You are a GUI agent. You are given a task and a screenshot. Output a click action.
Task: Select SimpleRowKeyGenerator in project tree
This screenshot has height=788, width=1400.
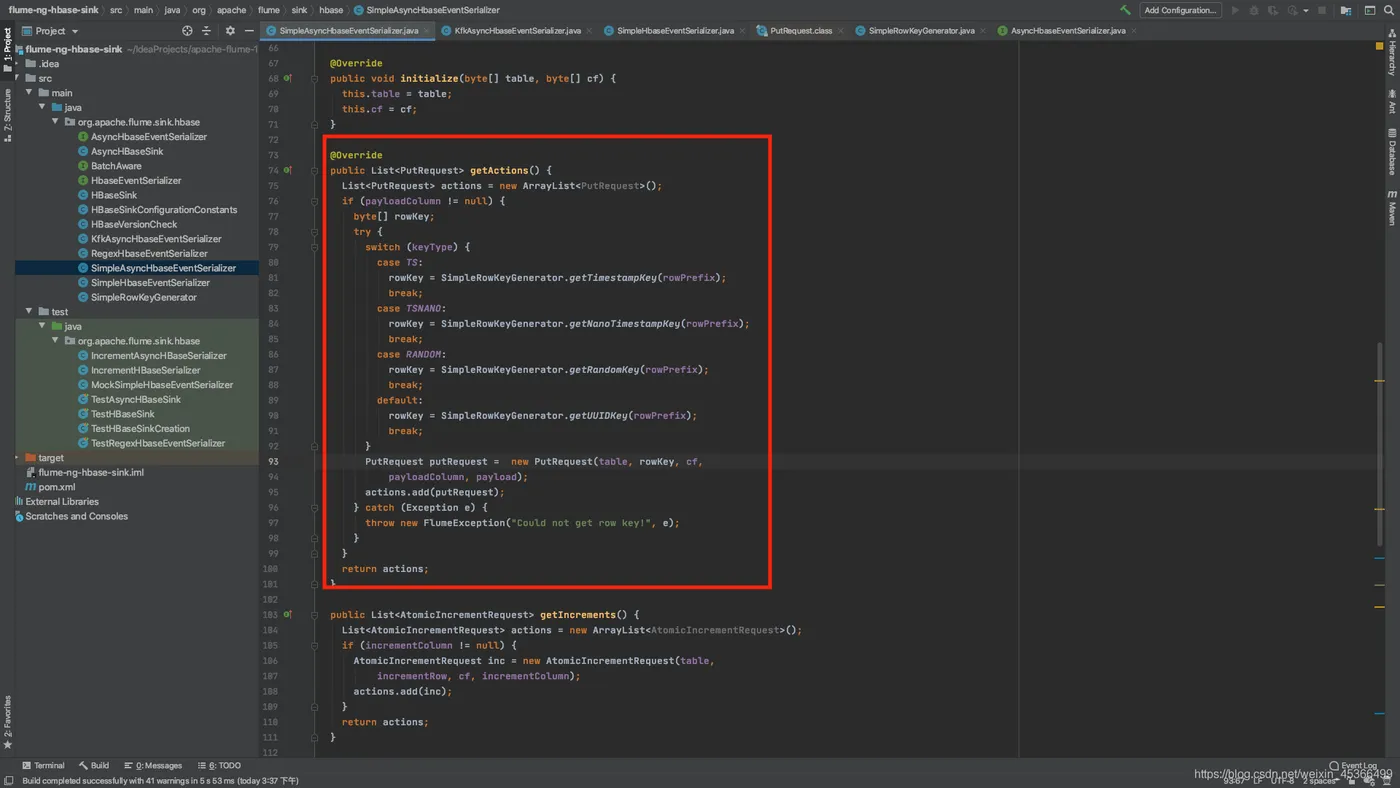click(143, 297)
